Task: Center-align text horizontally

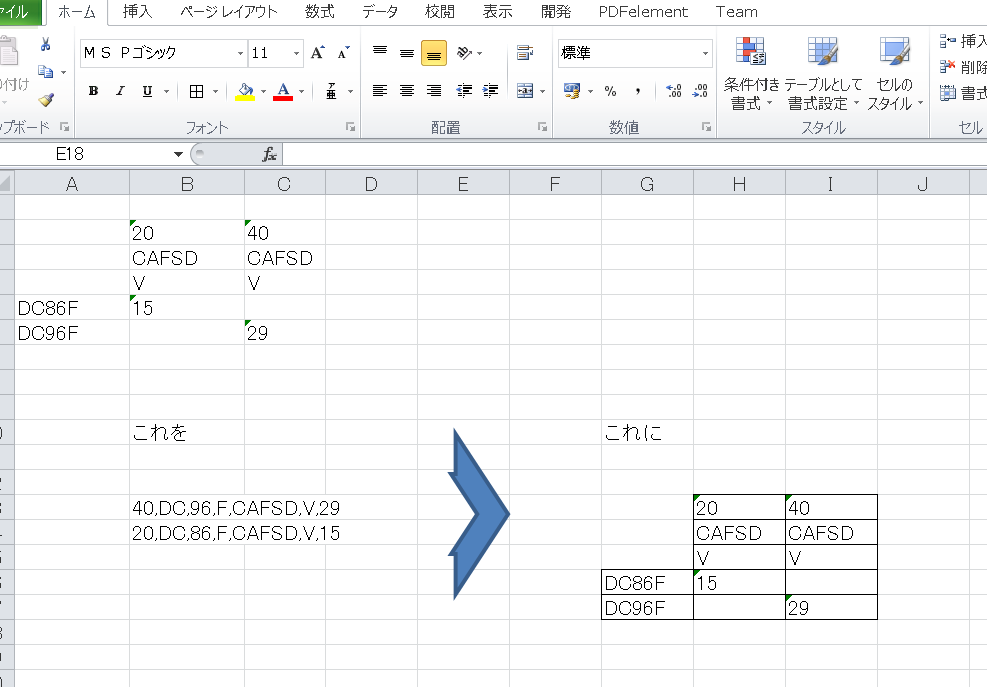Action: (407, 91)
